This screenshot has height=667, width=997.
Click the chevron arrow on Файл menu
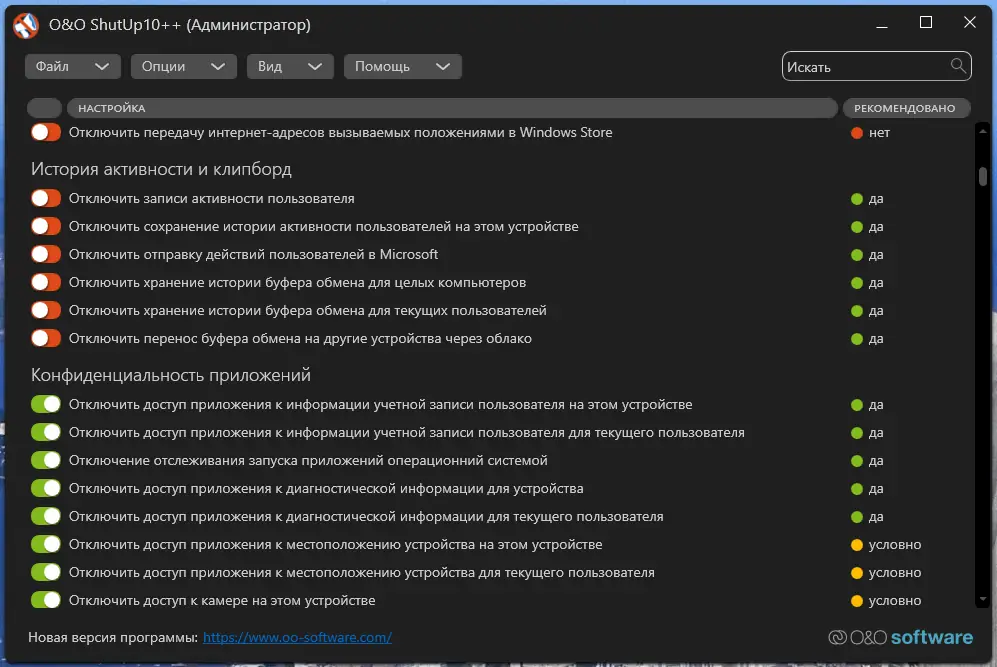(x=101, y=67)
